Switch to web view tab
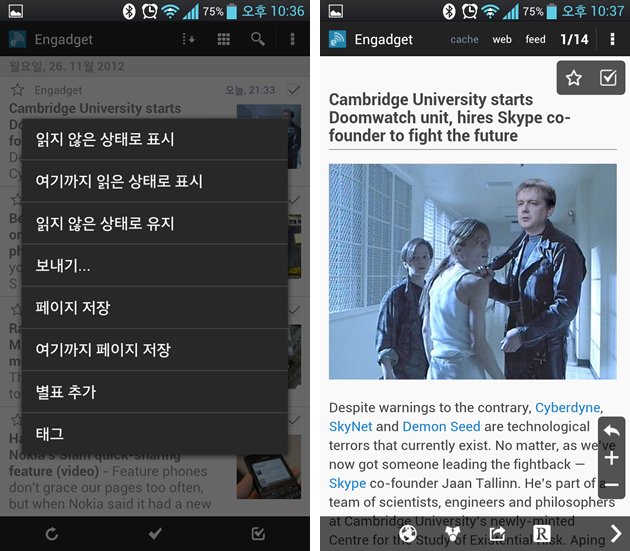 tap(502, 39)
